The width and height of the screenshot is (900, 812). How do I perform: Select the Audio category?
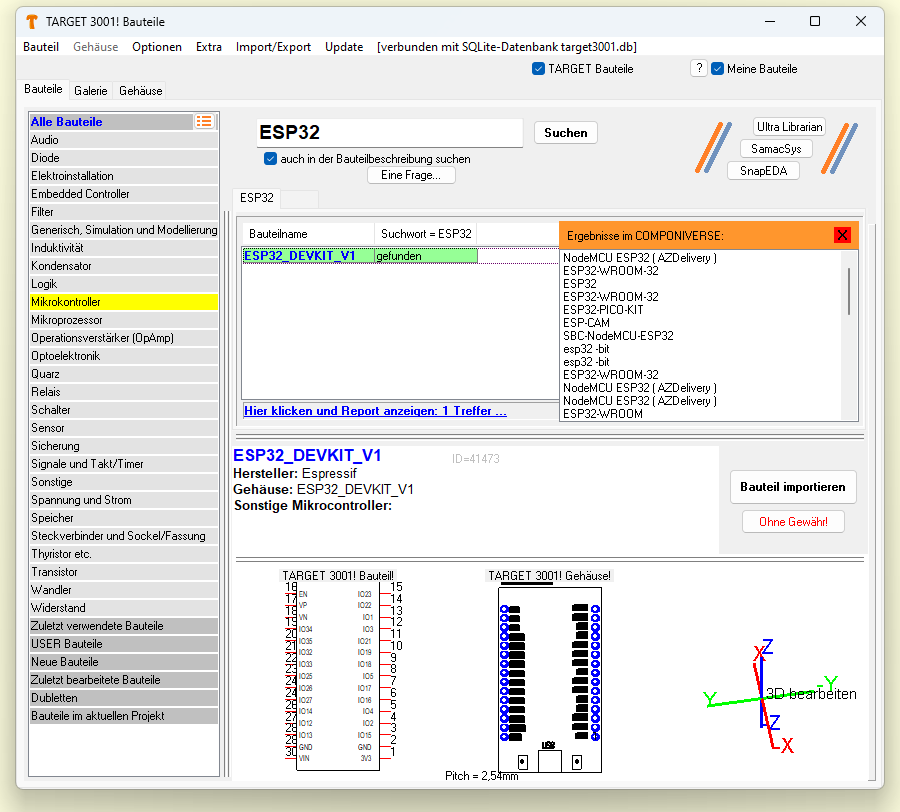[x=123, y=140]
